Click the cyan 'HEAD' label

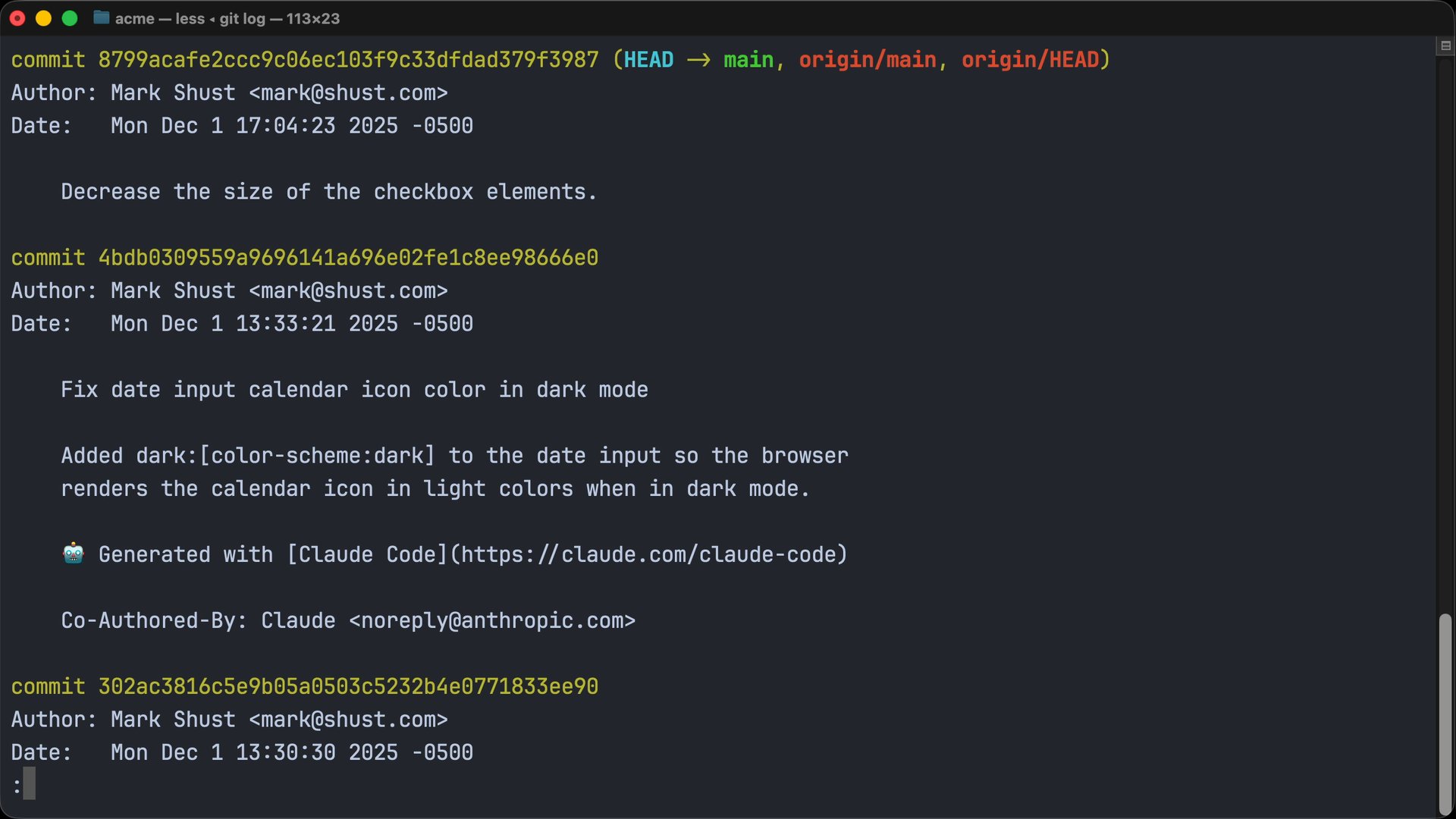(x=648, y=60)
